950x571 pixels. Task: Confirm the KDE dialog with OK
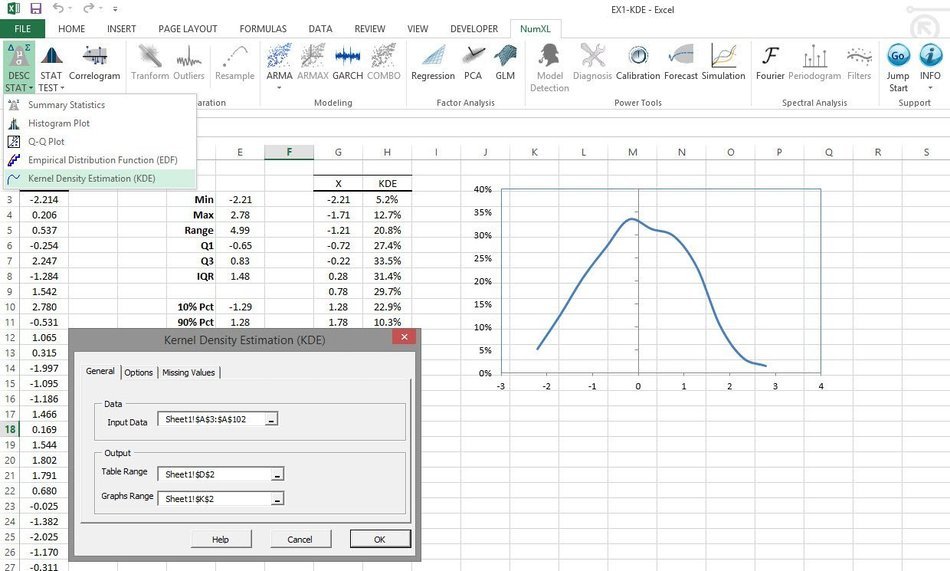pos(380,539)
